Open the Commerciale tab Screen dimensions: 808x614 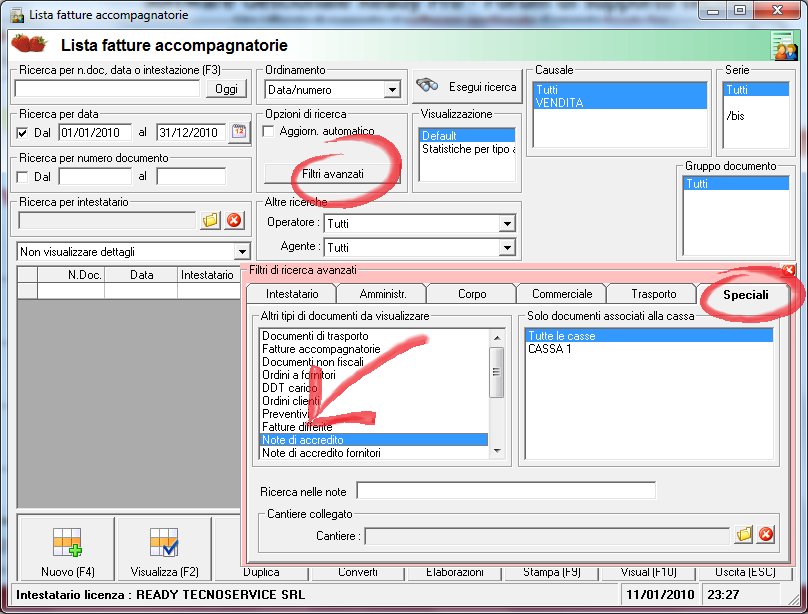(562, 294)
